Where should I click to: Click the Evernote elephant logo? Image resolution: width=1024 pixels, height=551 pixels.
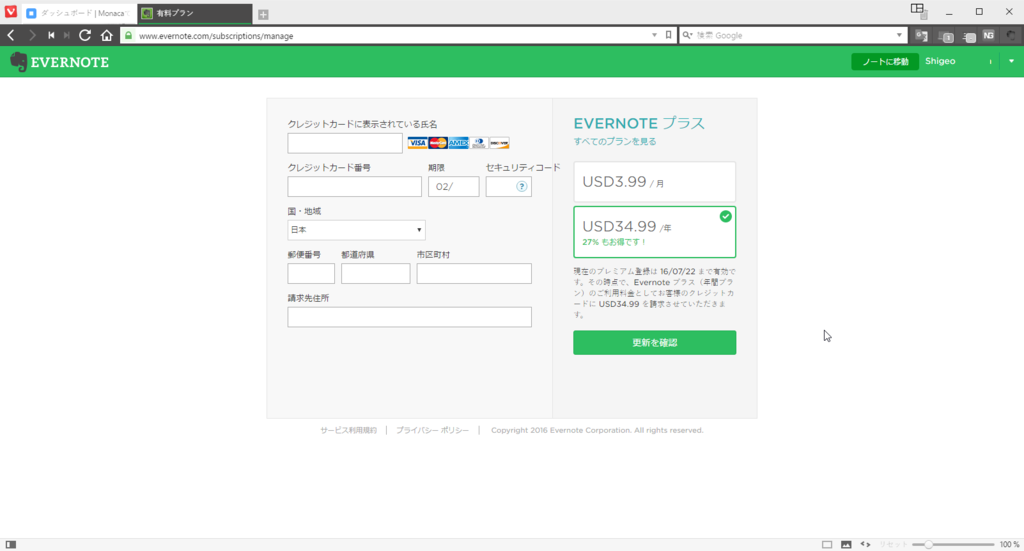click(18, 62)
